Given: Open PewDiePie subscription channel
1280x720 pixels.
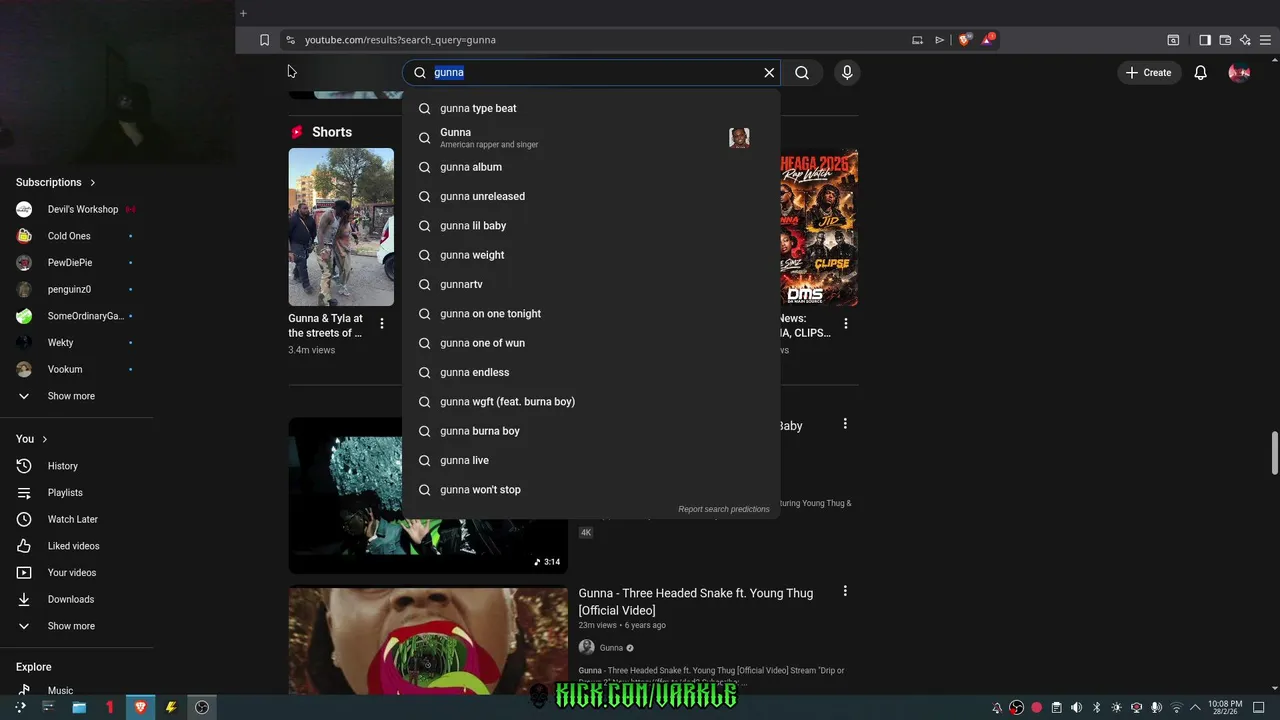Looking at the screenshot, I should (x=76, y=263).
